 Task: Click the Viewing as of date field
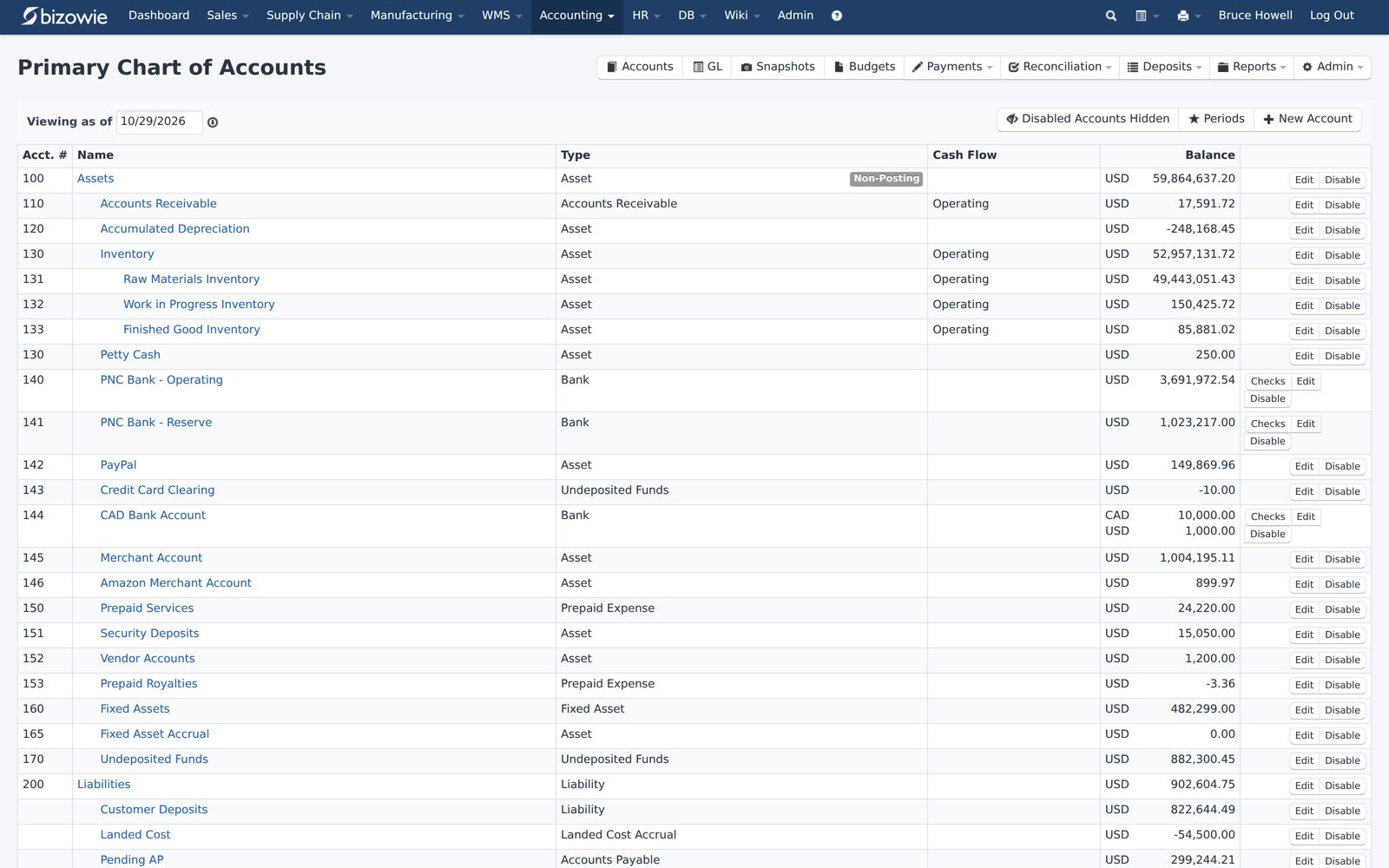click(x=160, y=122)
